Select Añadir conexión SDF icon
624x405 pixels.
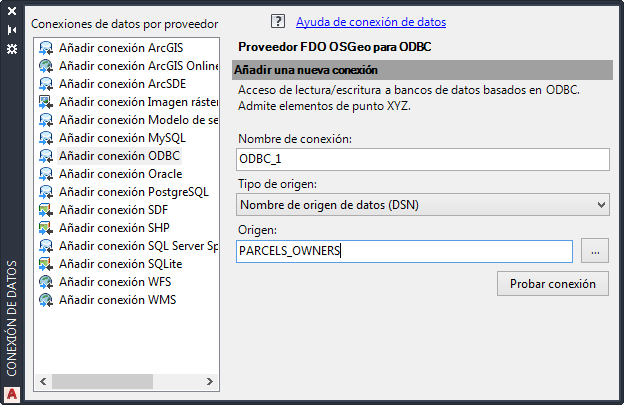[46, 210]
